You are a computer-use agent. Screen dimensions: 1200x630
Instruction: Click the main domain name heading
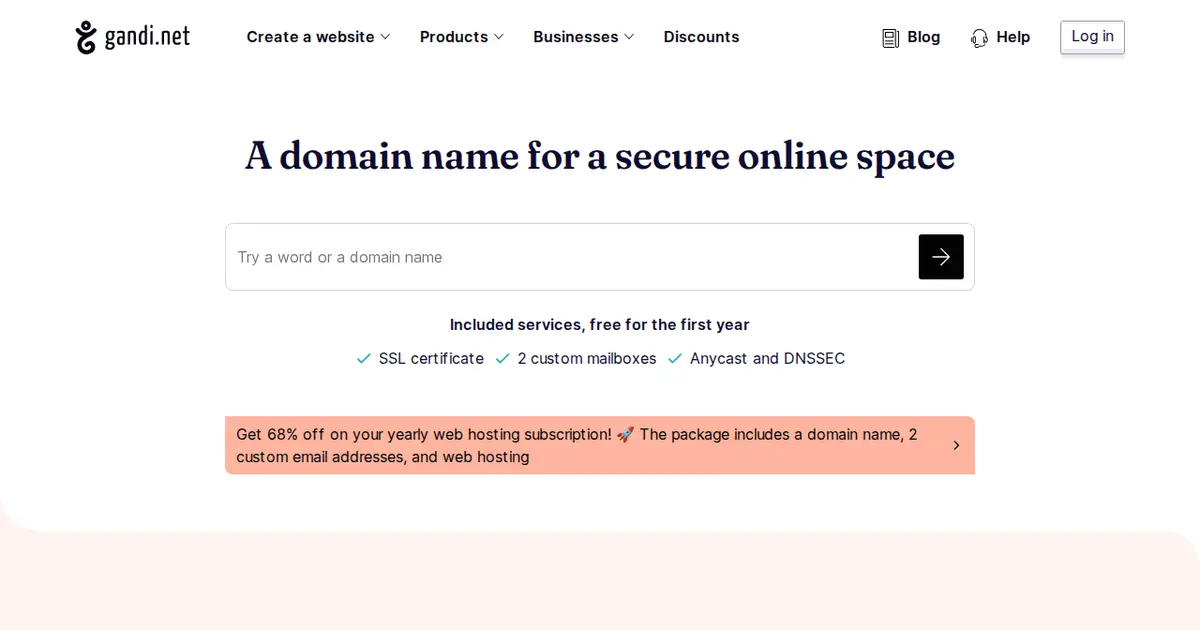600,156
